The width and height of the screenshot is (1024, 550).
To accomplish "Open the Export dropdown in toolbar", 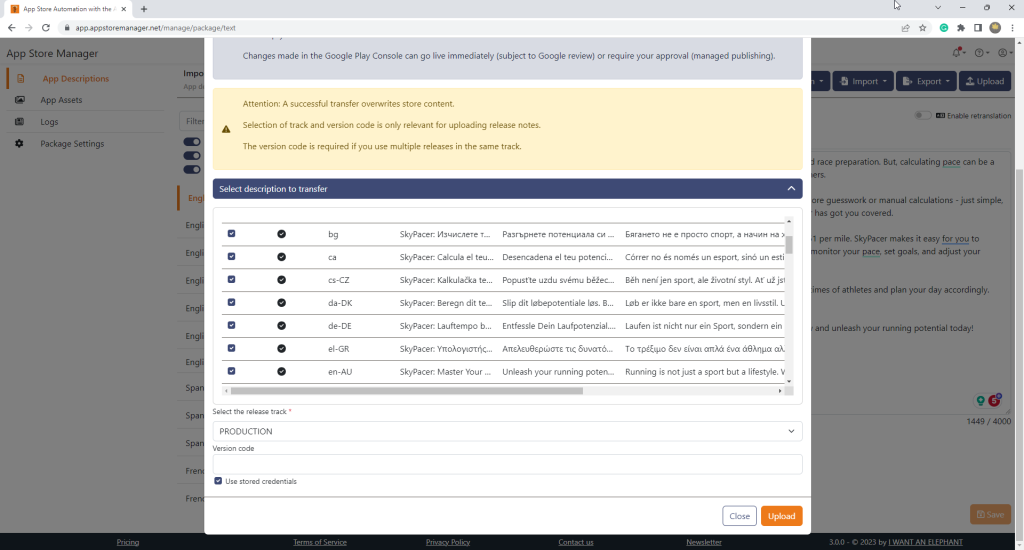I will point(926,81).
